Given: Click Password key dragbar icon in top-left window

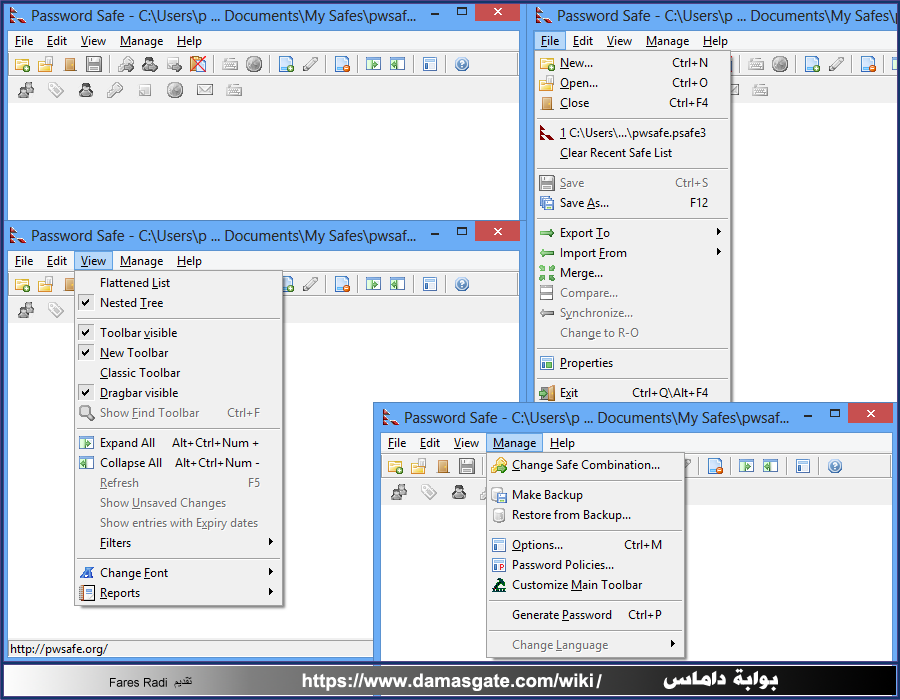Looking at the screenshot, I should coord(115,90).
